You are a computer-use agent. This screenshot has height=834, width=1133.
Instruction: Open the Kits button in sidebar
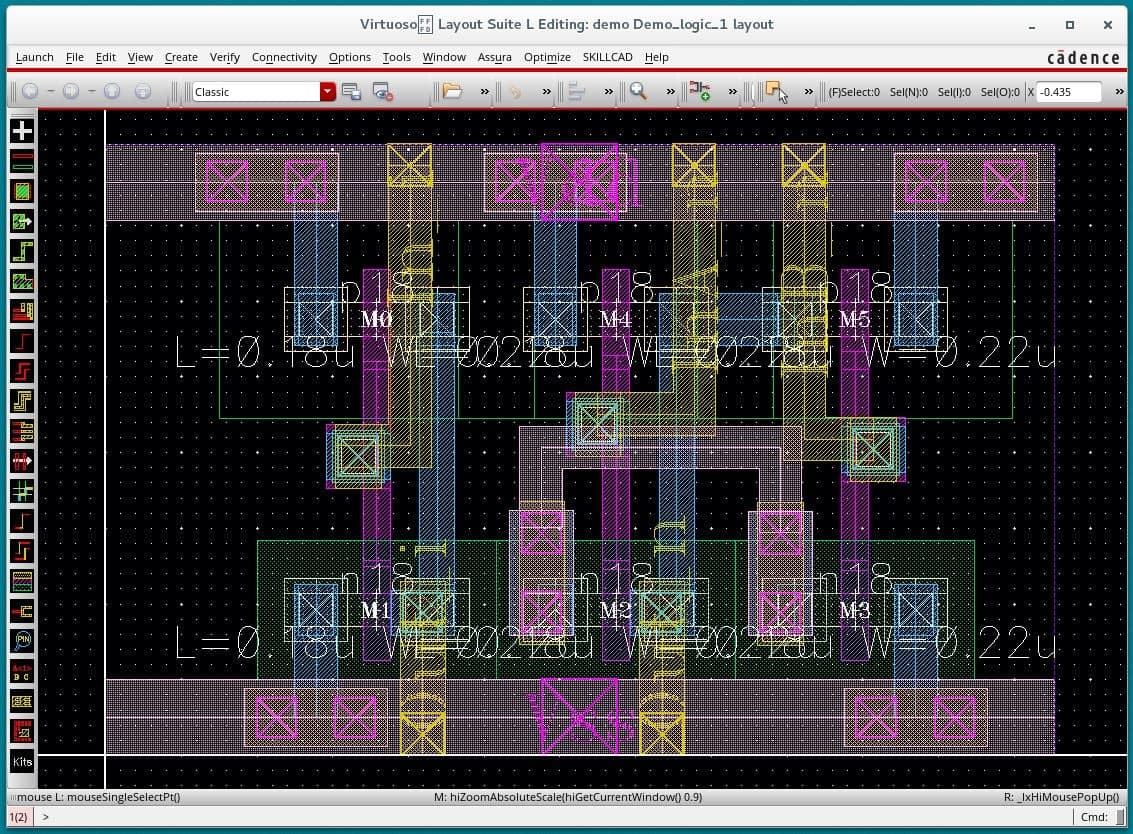(21, 762)
